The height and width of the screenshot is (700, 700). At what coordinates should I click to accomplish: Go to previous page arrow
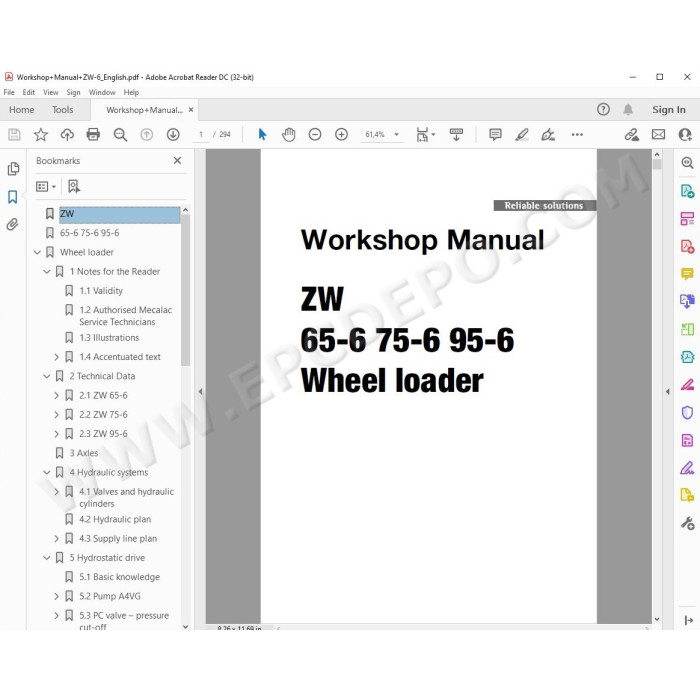click(x=146, y=134)
